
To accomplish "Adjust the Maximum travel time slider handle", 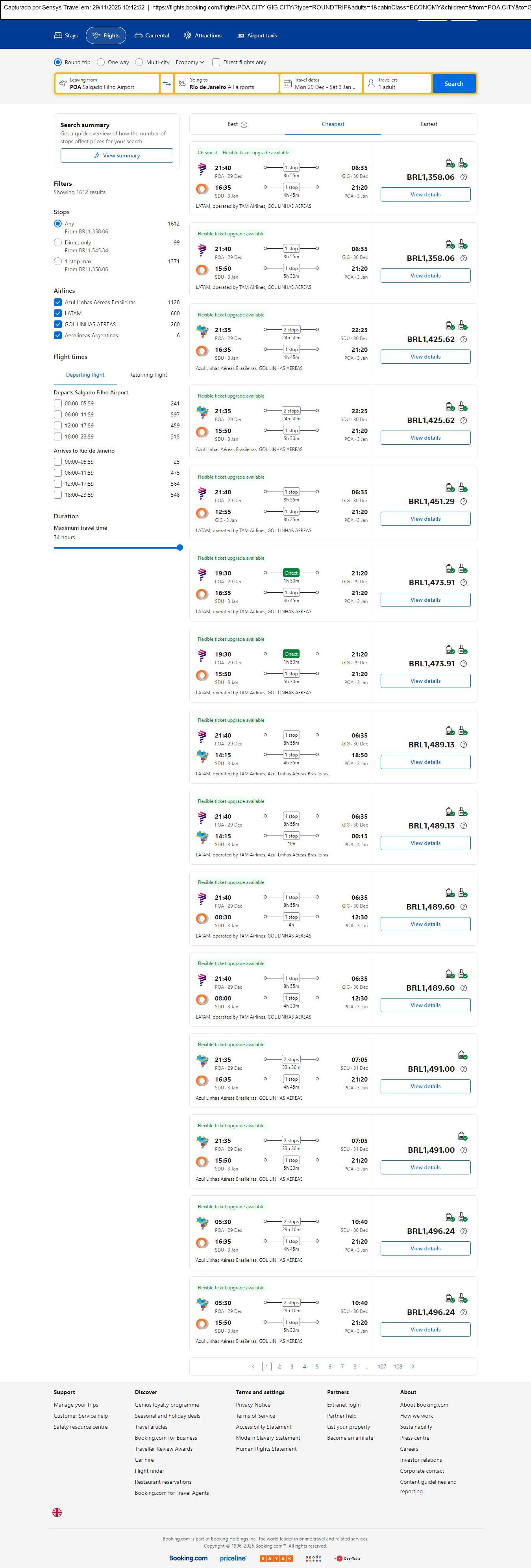I will tap(179, 548).
